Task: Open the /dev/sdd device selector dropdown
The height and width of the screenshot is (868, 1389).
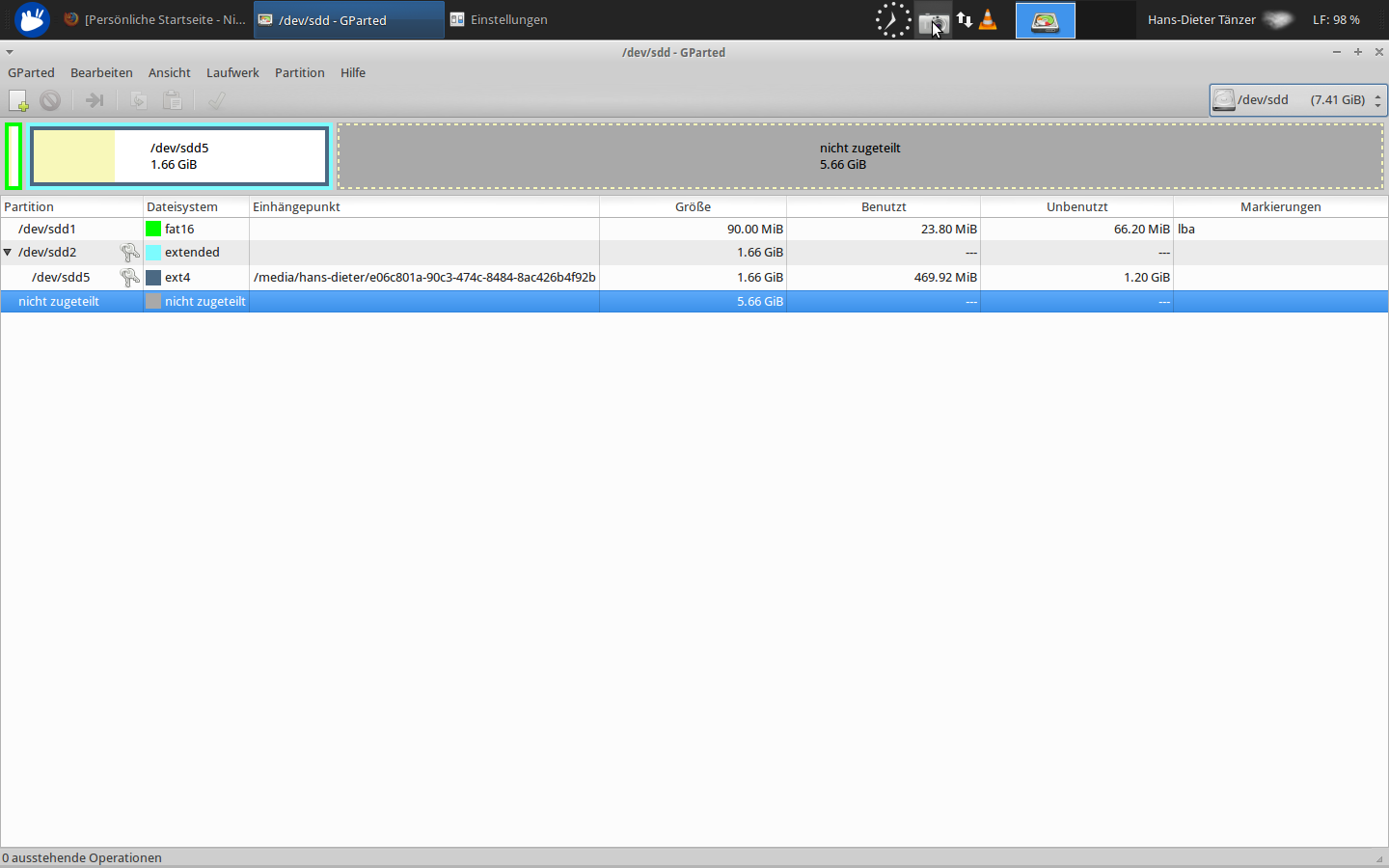Action: [1298, 100]
